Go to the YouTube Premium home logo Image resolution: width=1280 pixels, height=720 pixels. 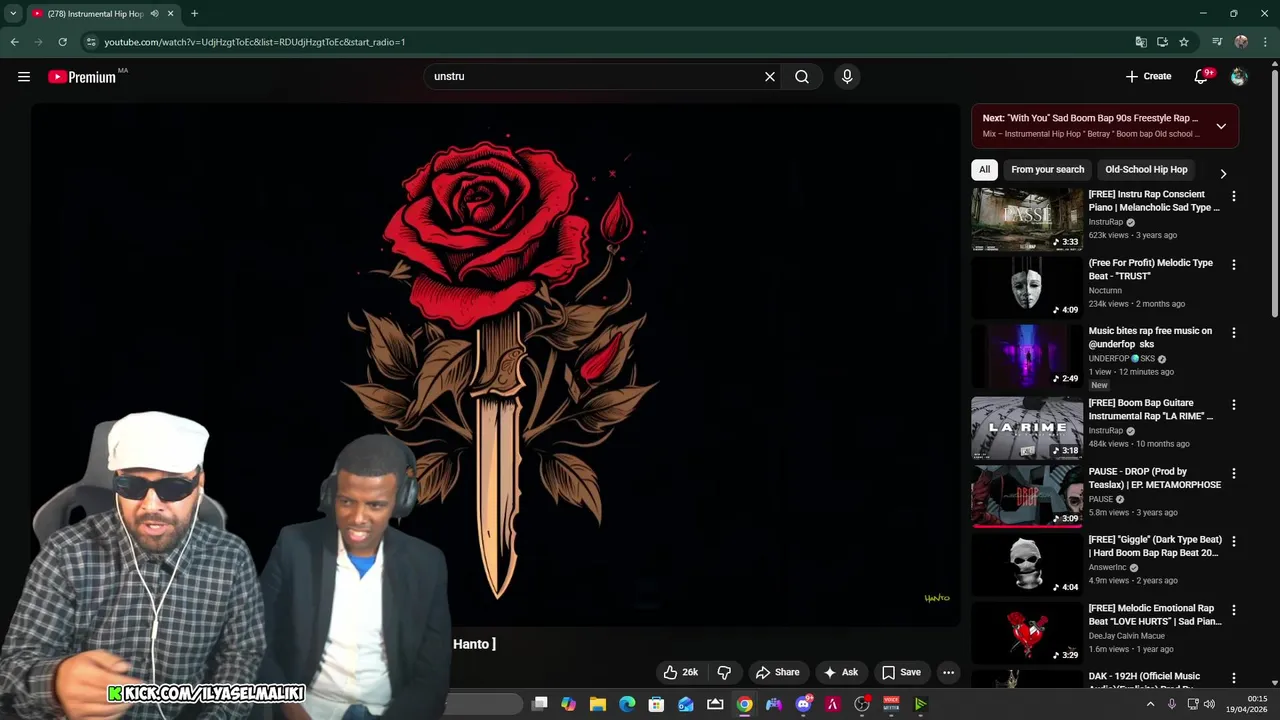[82, 77]
